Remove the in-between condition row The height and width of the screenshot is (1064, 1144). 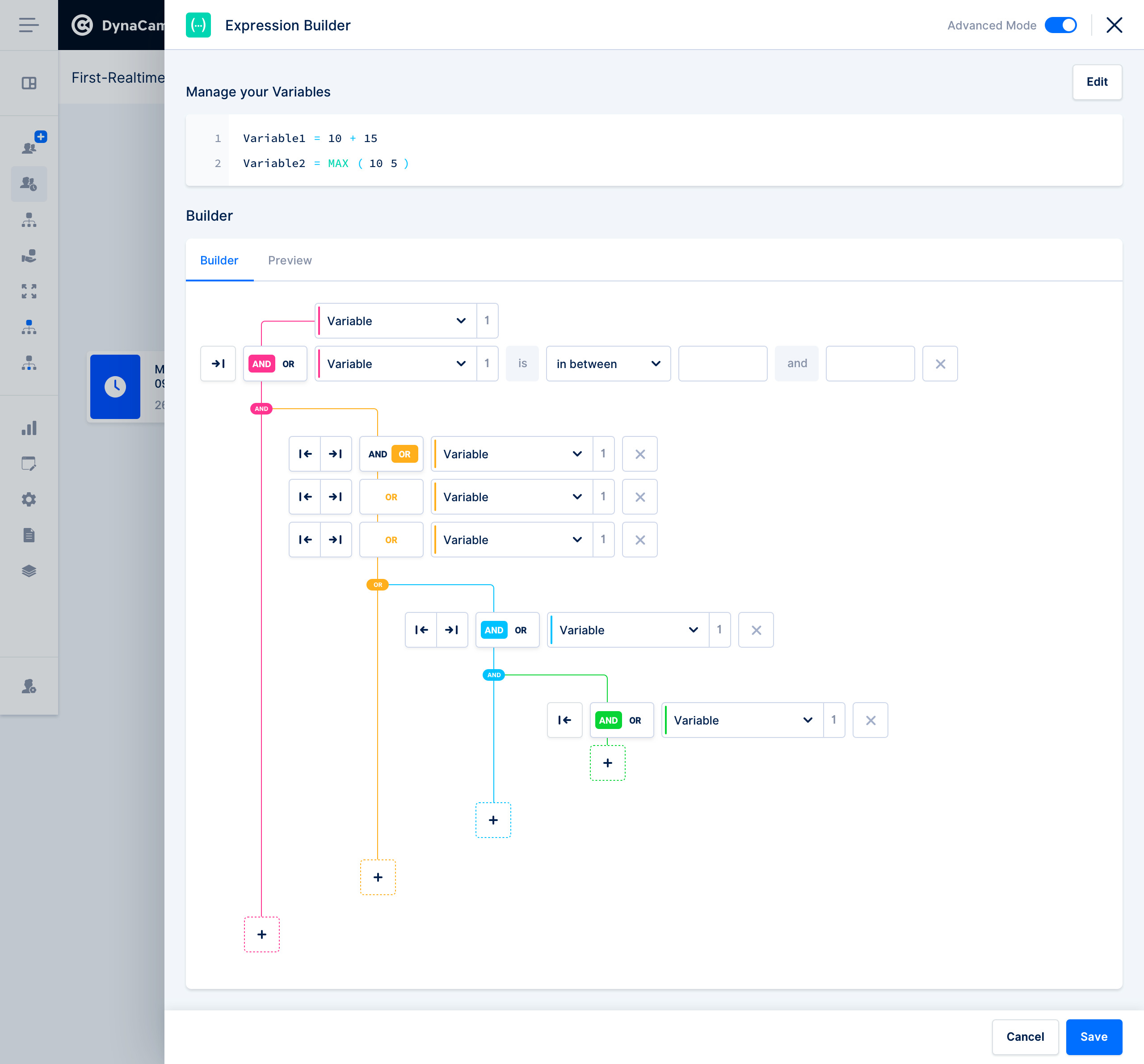coord(940,364)
